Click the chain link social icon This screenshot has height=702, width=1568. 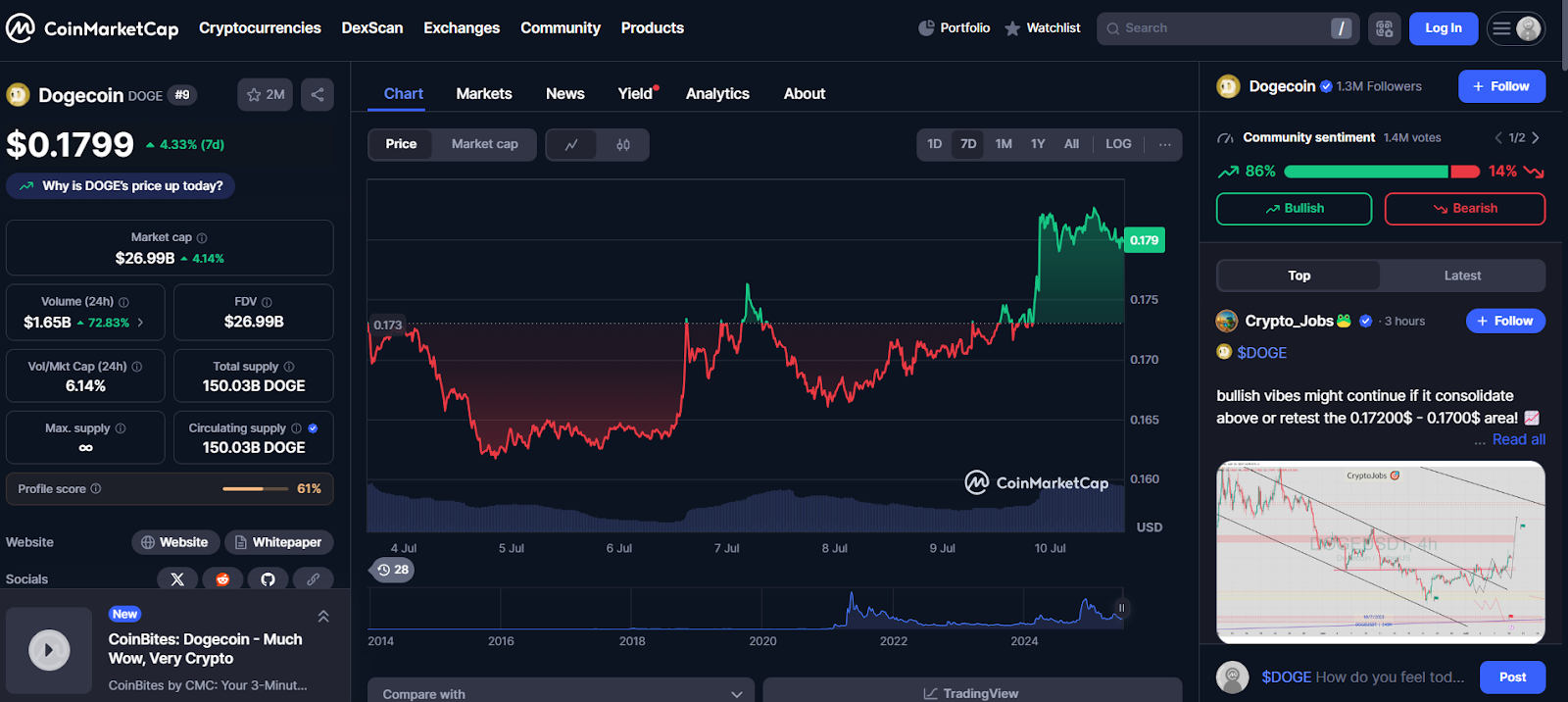click(x=314, y=579)
